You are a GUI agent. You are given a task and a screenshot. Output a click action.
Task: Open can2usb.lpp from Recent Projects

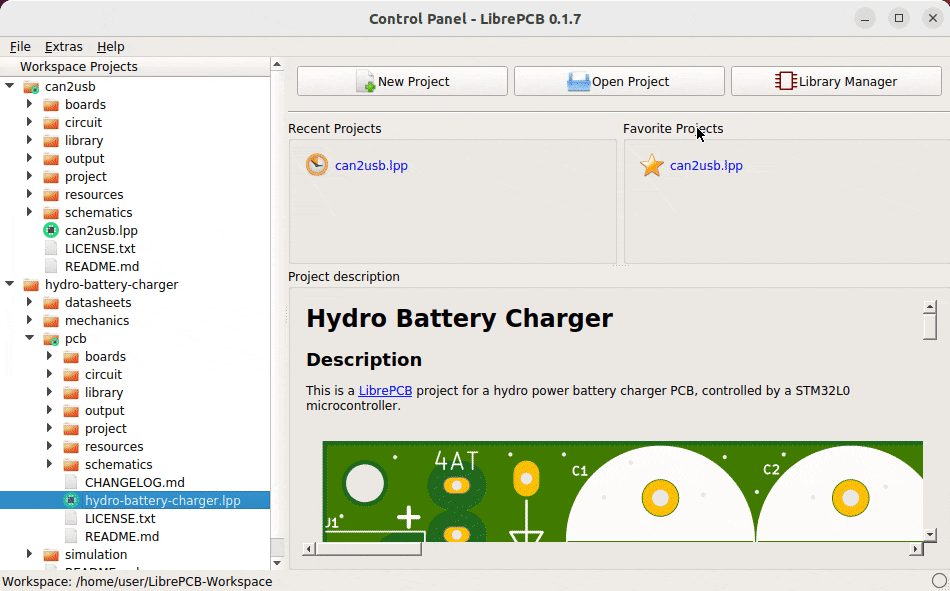click(371, 165)
